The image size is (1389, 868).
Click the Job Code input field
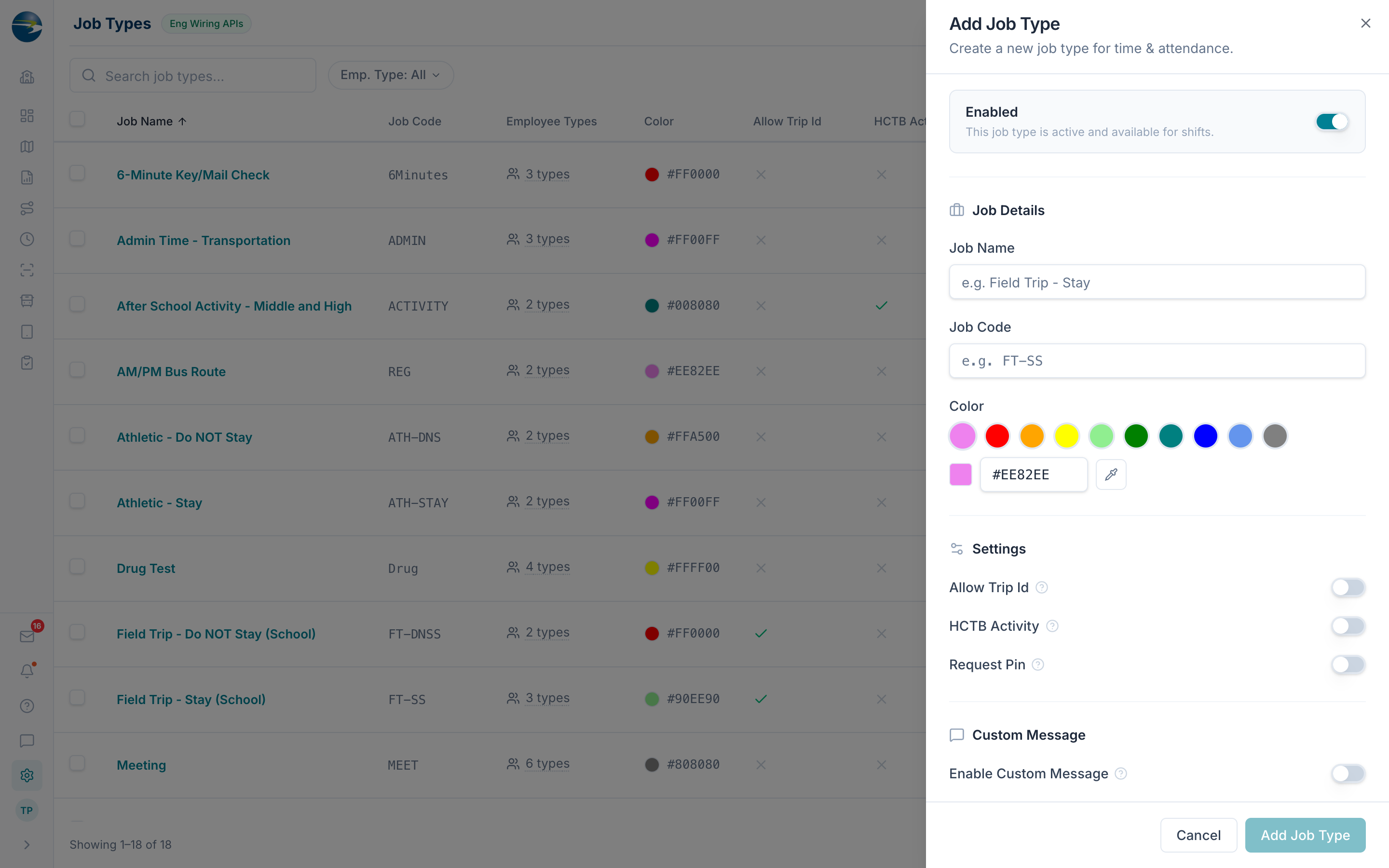[x=1157, y=361]
